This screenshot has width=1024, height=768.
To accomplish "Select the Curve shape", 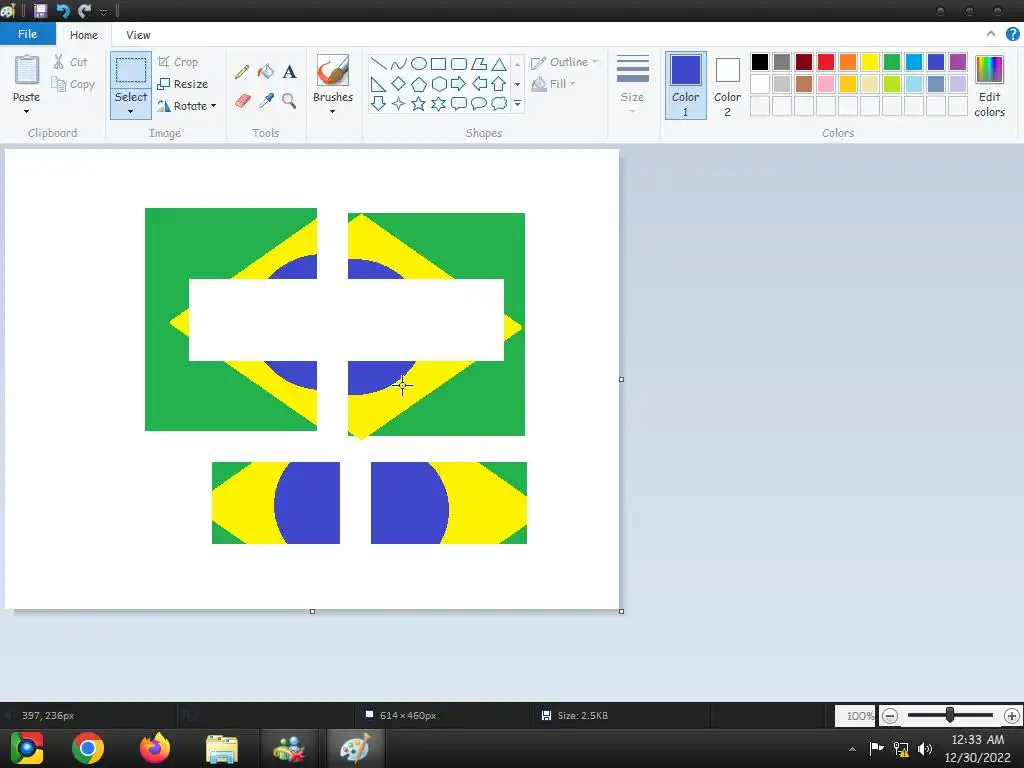I will [398, 63].
